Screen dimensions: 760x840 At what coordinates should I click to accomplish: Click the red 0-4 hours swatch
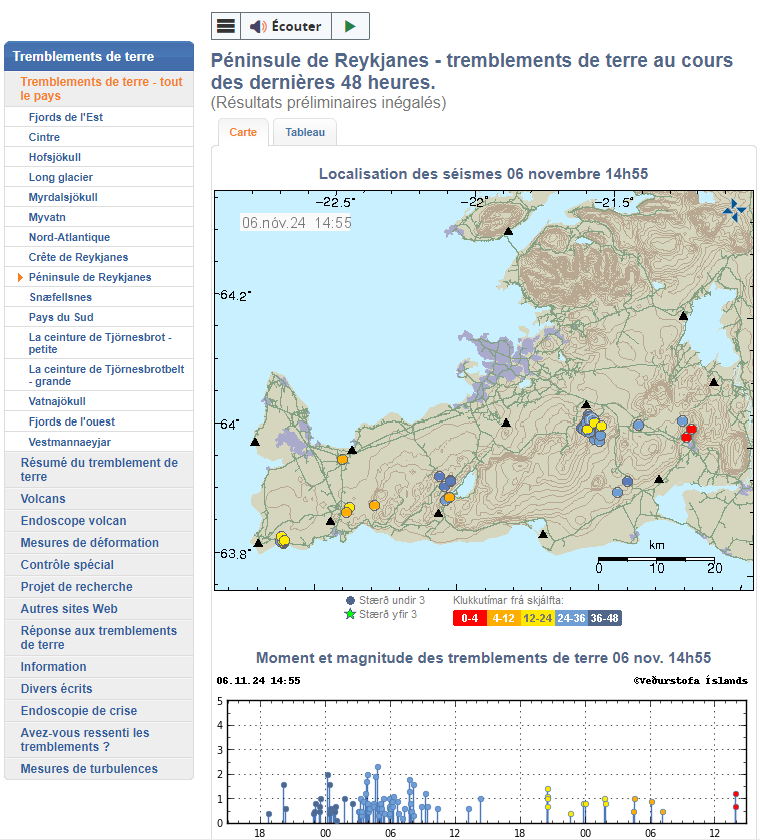coord(470,618)
